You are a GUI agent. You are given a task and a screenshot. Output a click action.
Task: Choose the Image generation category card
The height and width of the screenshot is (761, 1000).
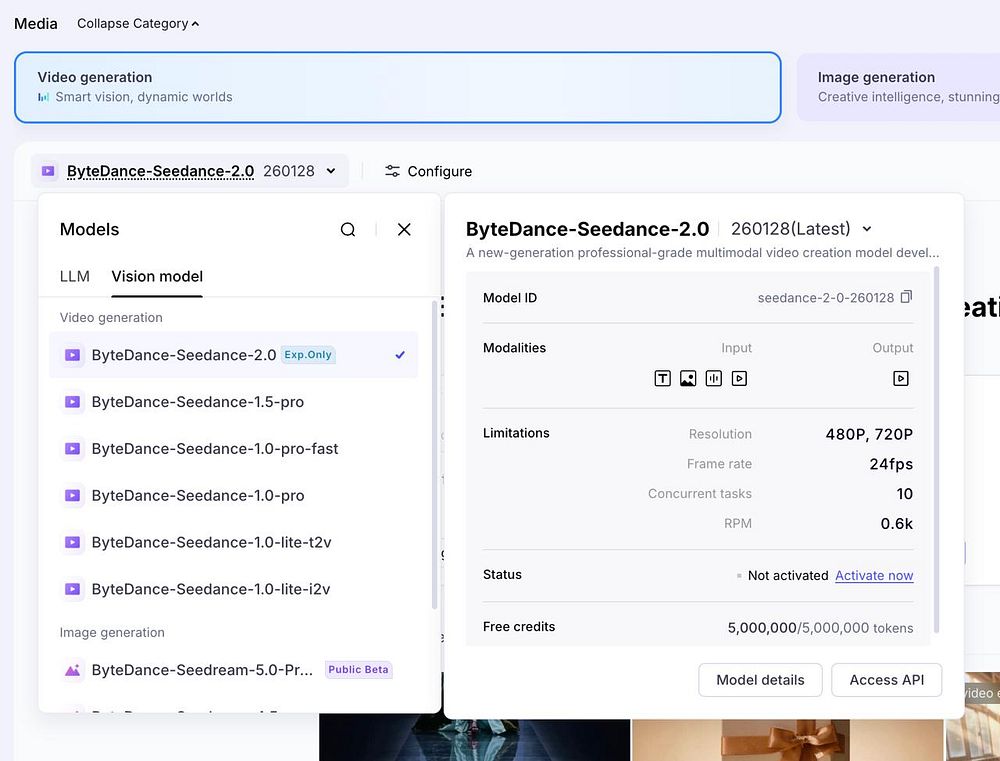[x=898, y=87]
